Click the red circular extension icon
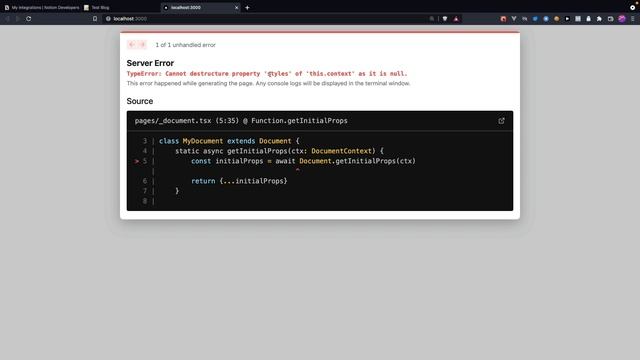 click(503, 19)
